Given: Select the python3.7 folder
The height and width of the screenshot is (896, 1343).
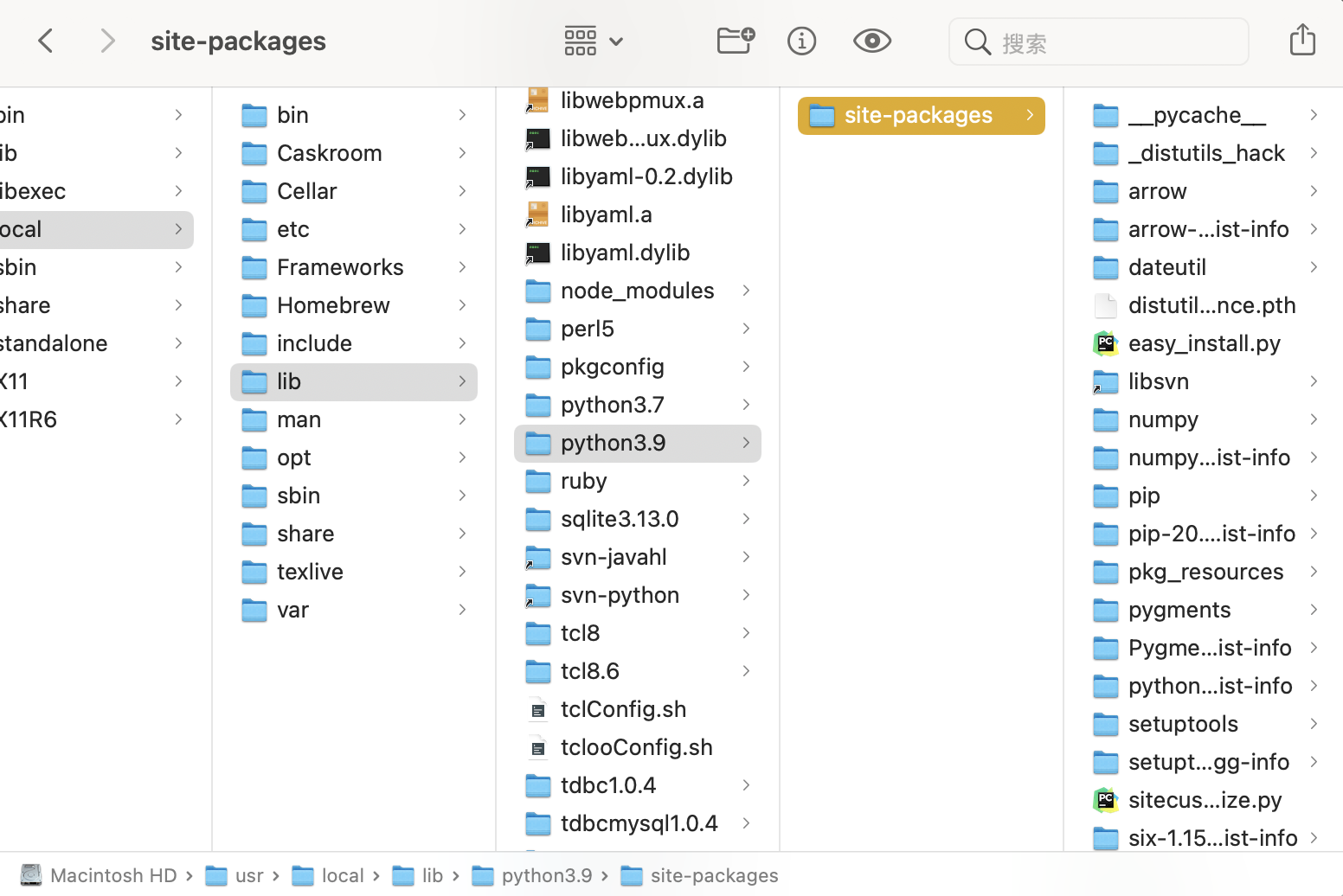Looking at the screenshot, I should coord(612,405).
